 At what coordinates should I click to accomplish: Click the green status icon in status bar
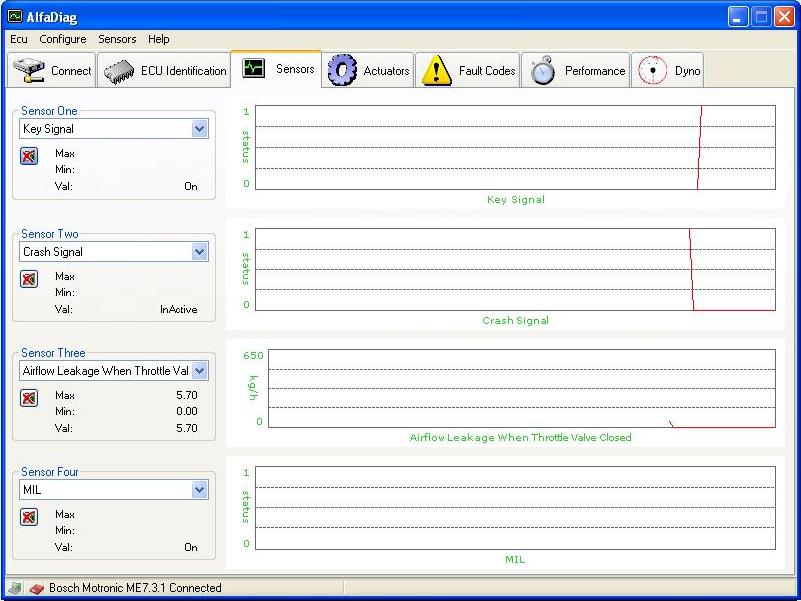tap(15, 588)
